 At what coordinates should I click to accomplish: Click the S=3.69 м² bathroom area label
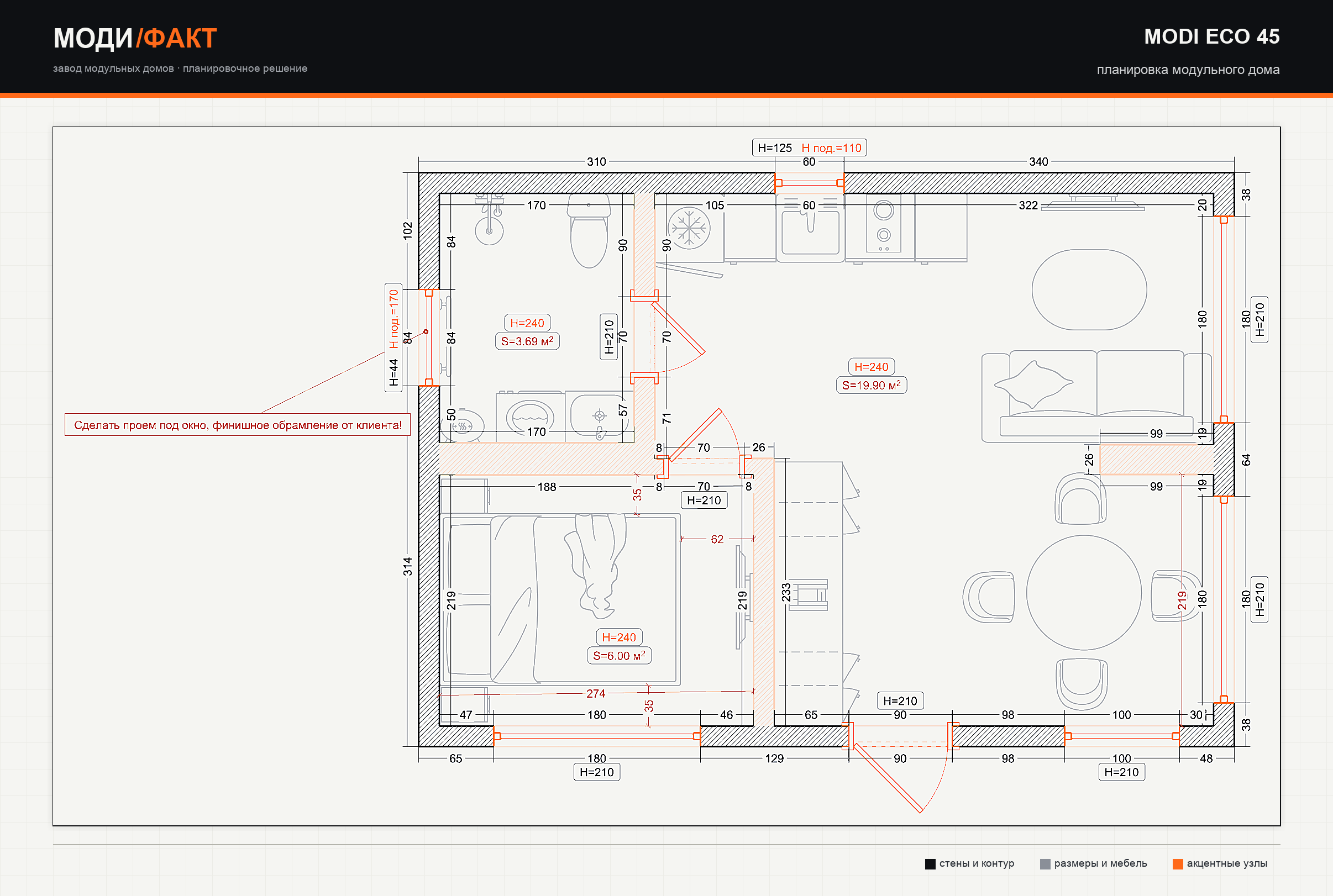click(x=527, y=341)
